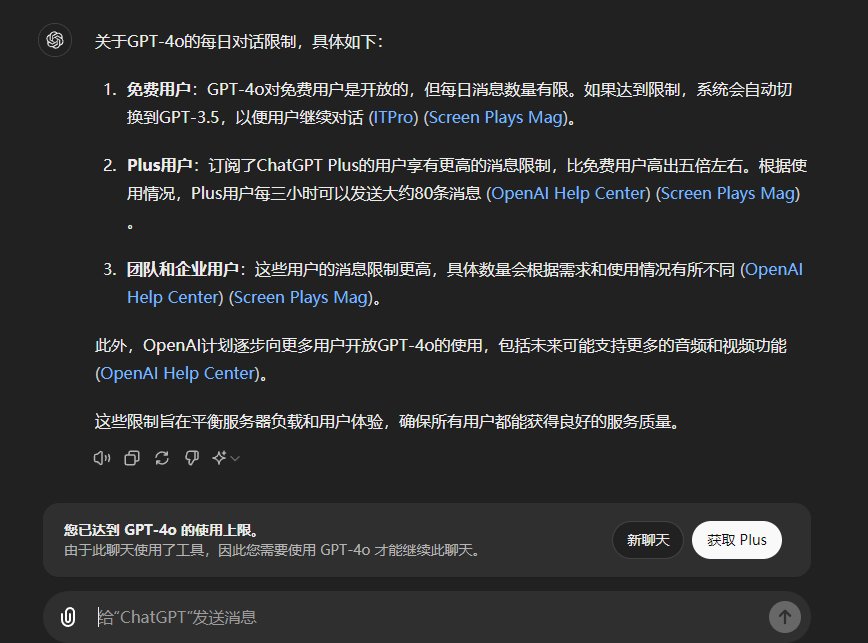Click the ChatGPT logo avatar

point(55,40)
